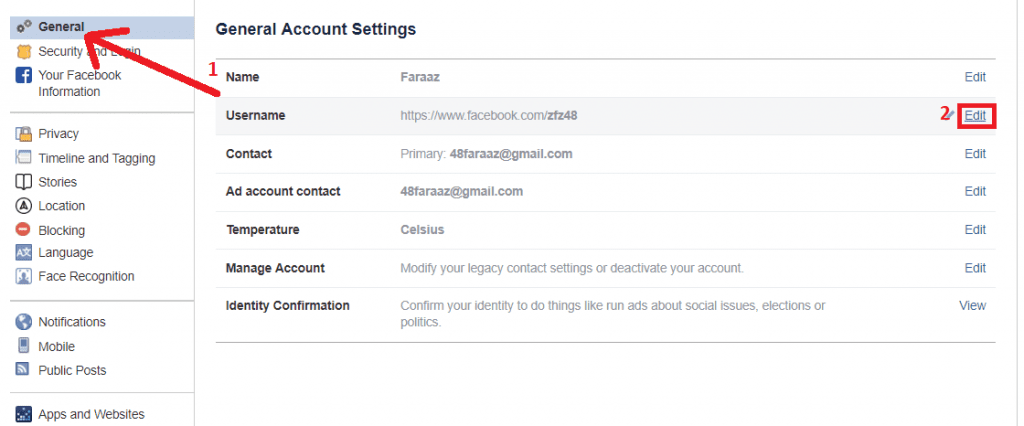The image size is (1024, 426).
Task: Select the Location pin icon
Action: [x=24, y=206]
